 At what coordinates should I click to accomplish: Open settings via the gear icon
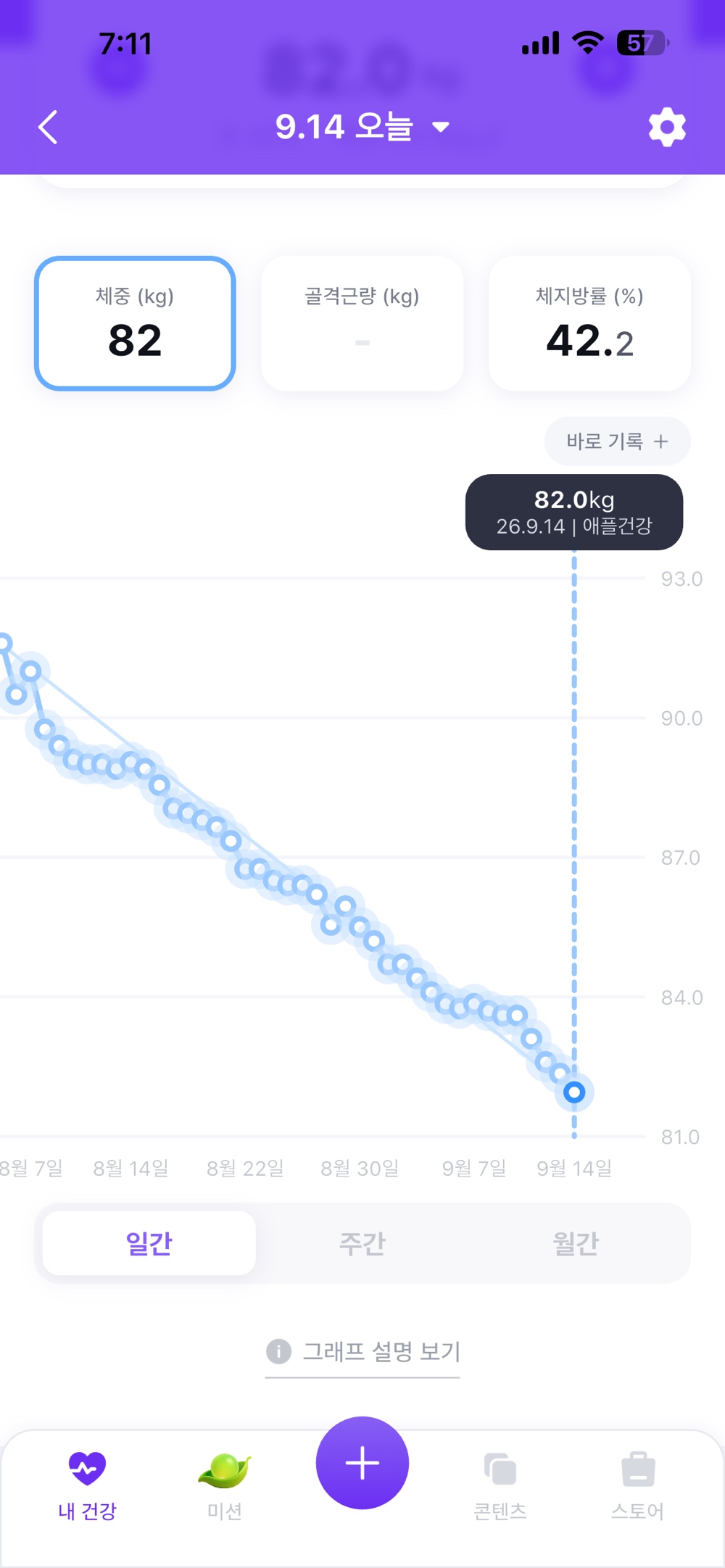(667, 128)
